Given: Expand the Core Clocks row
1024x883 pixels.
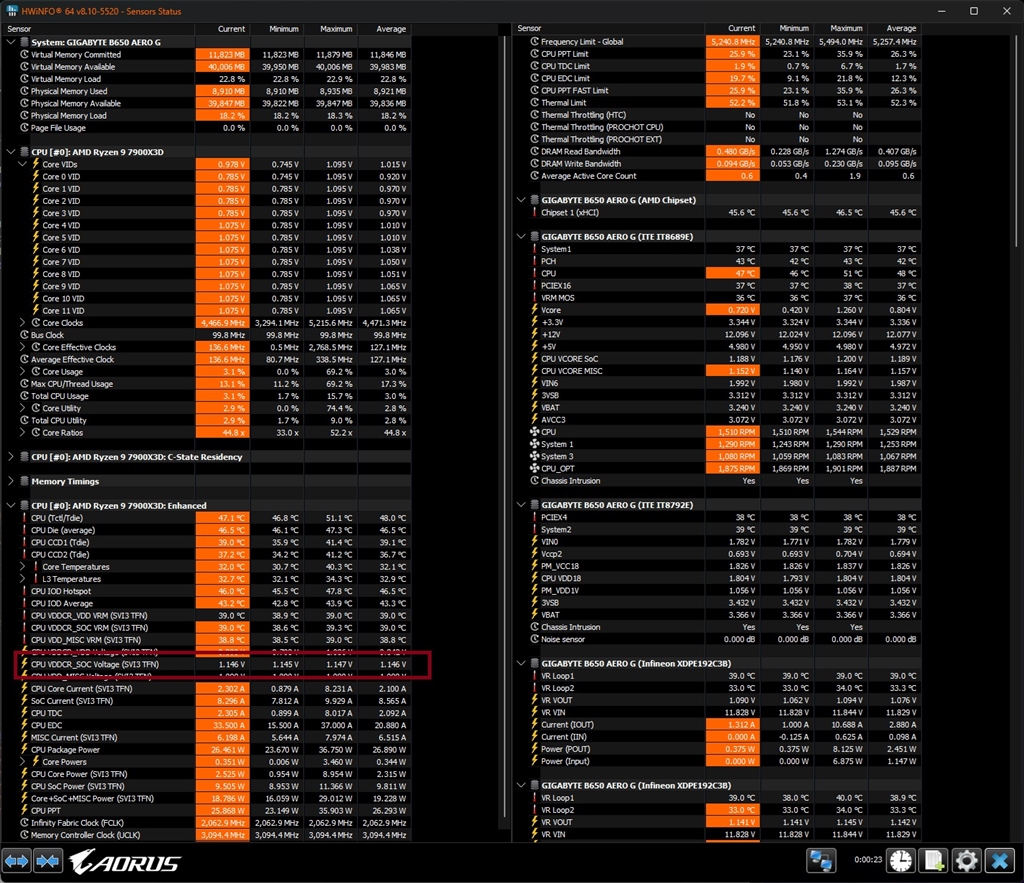Looking at the screenshot, I should tap(22, 323).
